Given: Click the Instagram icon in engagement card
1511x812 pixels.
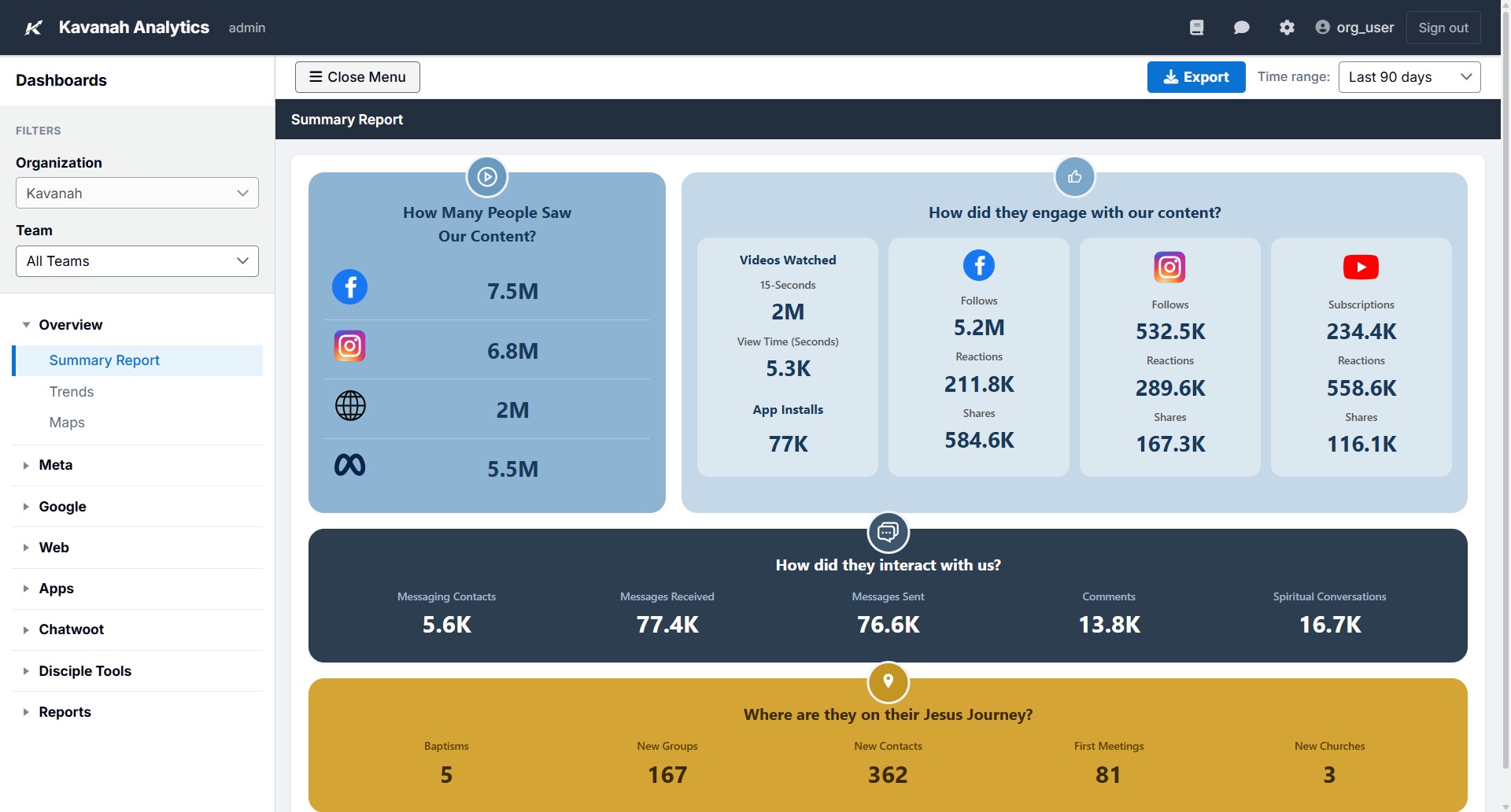Looking at the screenshot, I should [x=1169, y=267].
